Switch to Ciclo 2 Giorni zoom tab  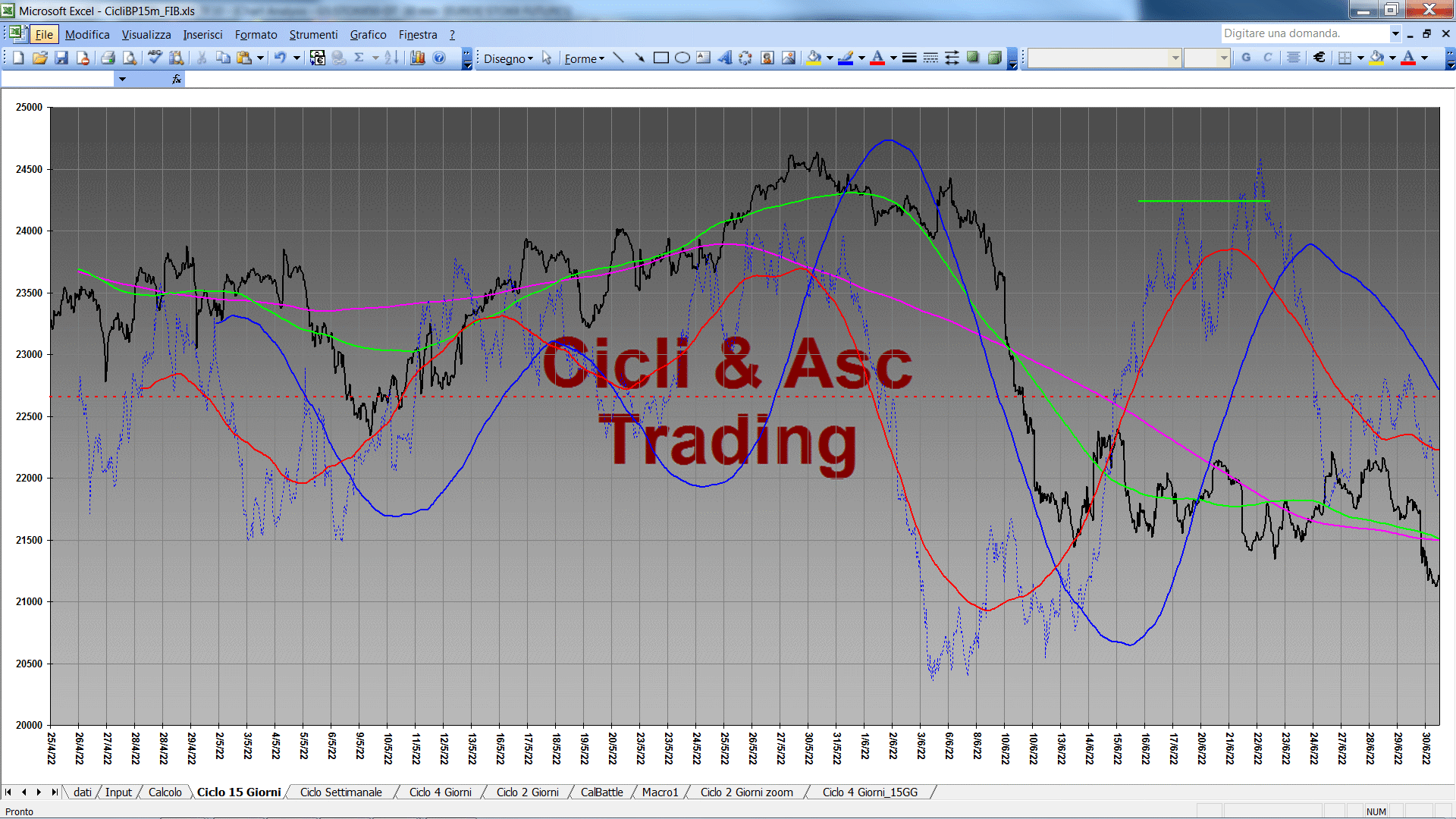point(747,792)
